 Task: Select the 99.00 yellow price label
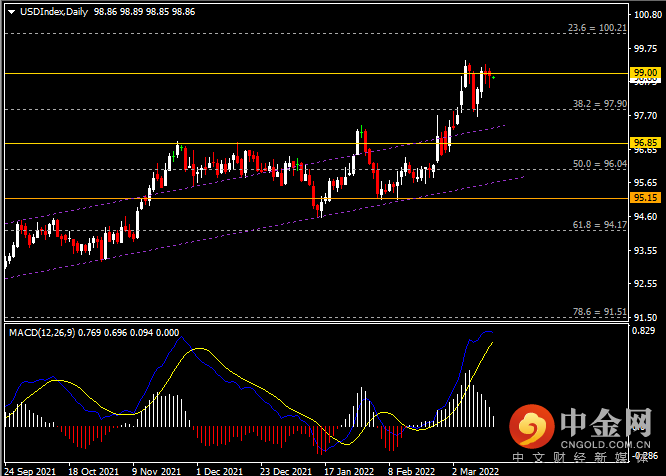click(645, 73)
